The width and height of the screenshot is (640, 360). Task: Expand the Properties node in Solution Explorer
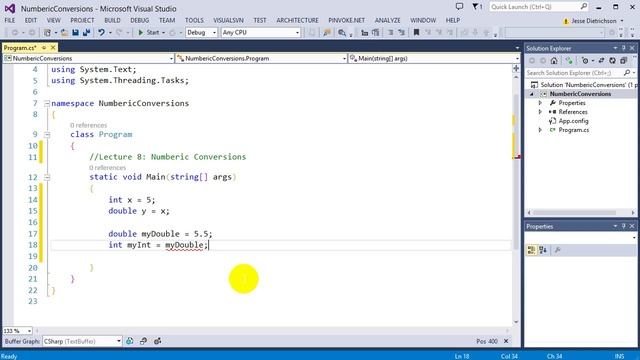pos(540,103)
